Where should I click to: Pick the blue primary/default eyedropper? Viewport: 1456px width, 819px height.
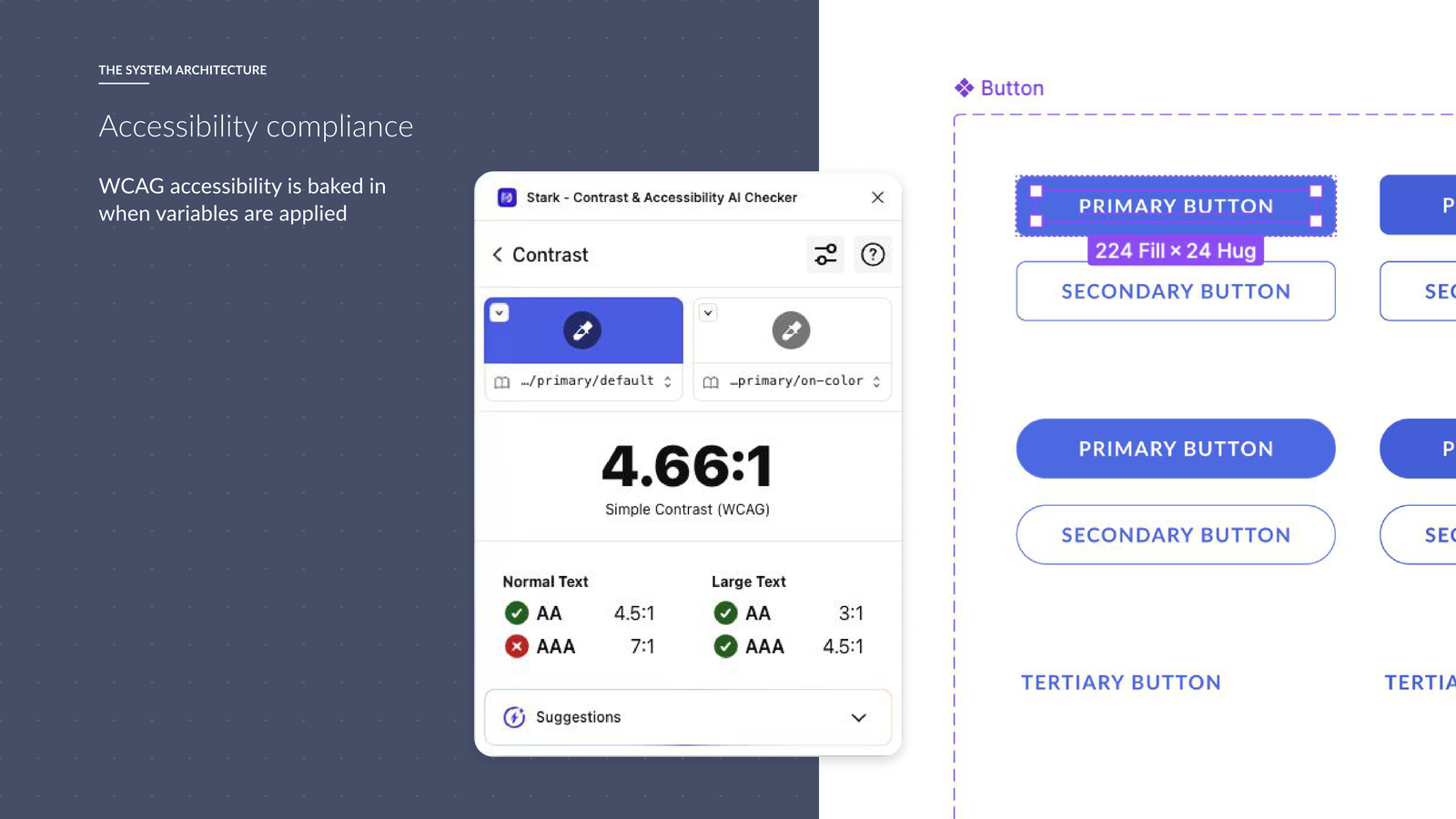pos(582,330)
